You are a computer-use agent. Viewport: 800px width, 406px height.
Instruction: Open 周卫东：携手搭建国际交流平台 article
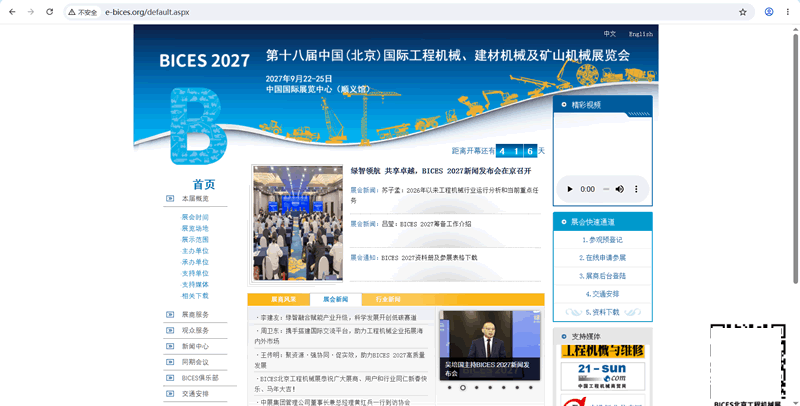click(x=339, y=336)
